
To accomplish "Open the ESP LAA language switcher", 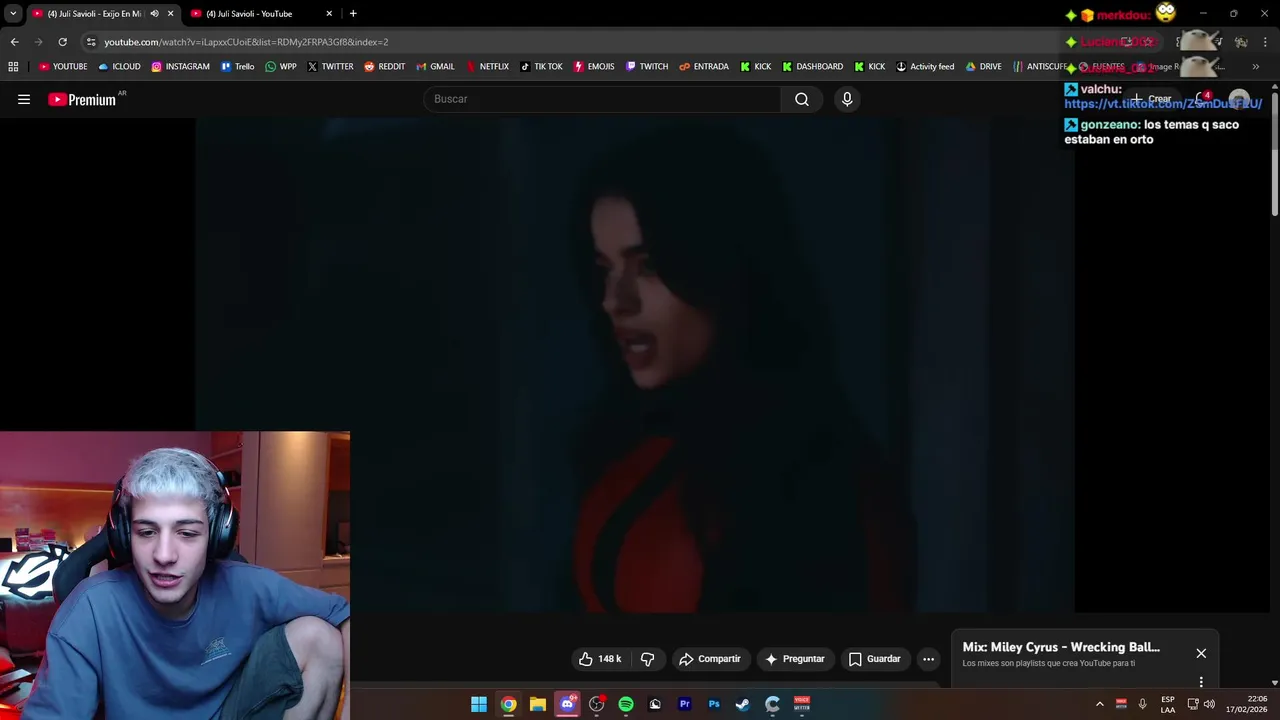I will tap(1168, 704).
